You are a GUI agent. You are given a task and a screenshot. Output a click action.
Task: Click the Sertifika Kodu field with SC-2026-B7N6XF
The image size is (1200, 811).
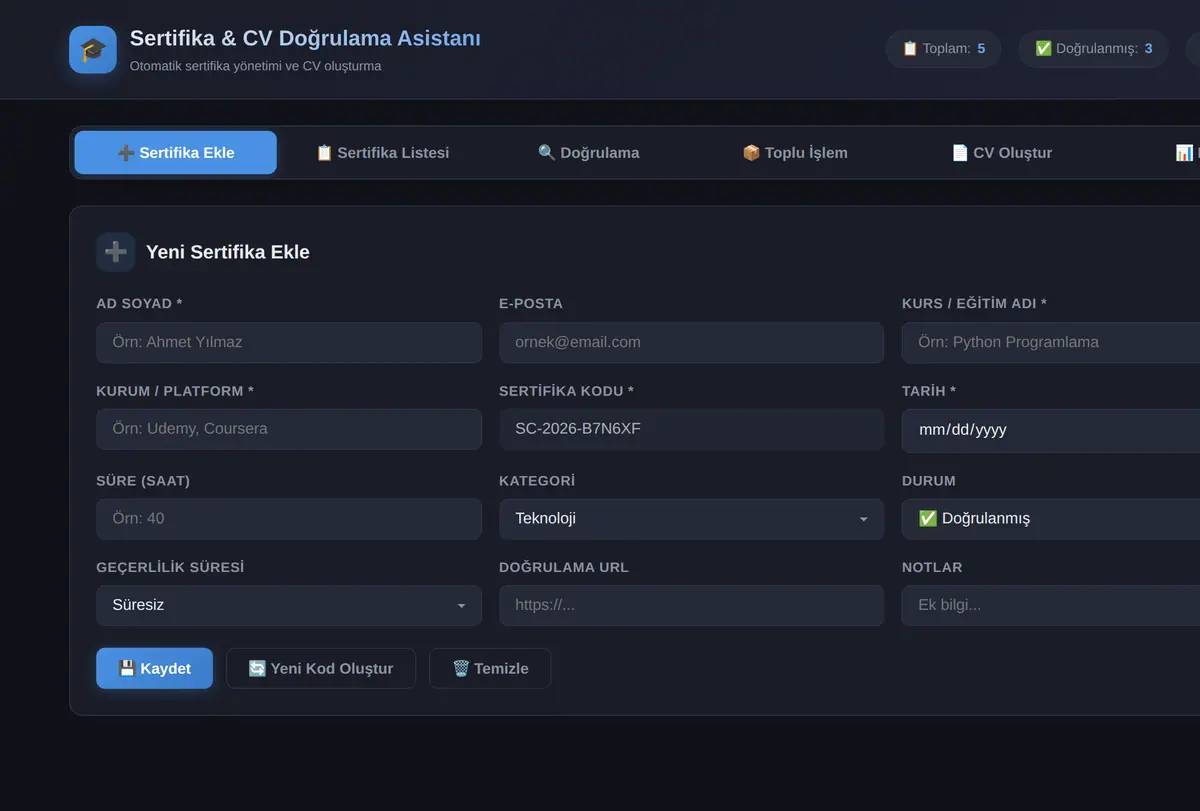tap(691, 429)
